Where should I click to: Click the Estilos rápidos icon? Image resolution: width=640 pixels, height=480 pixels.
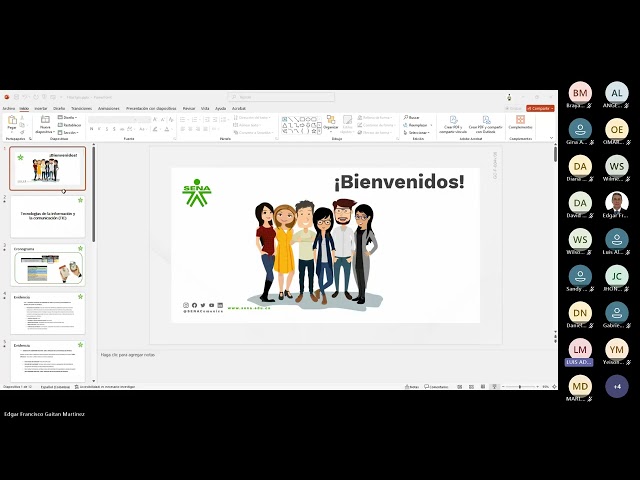pyautogui.click(x=347, y=120)
